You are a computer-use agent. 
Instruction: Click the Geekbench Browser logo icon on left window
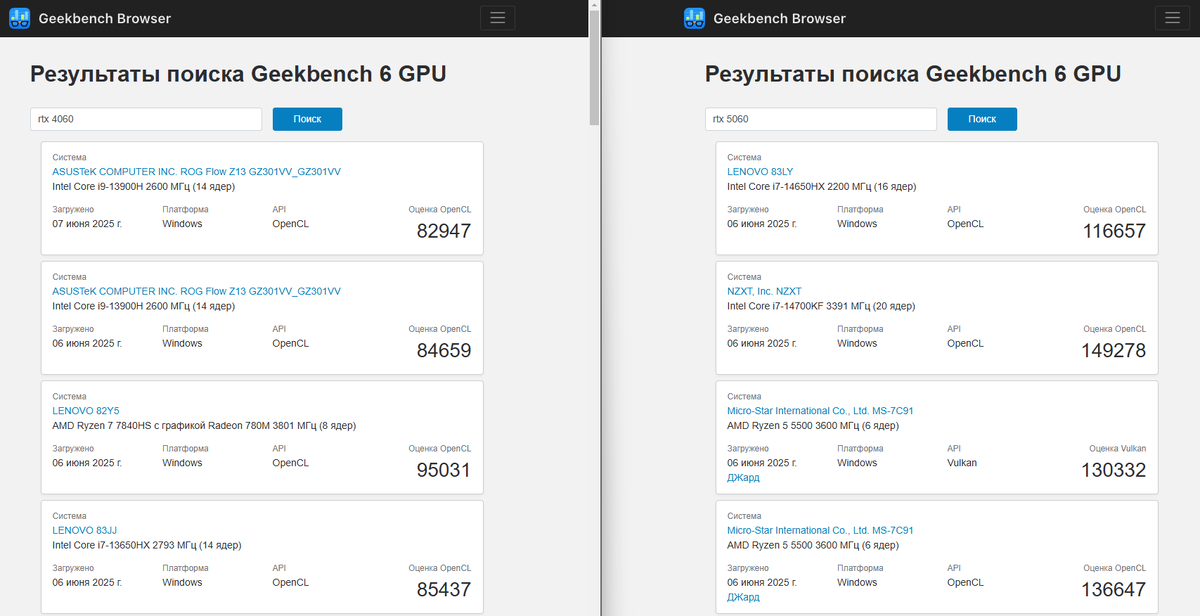(x=19, y=17)
